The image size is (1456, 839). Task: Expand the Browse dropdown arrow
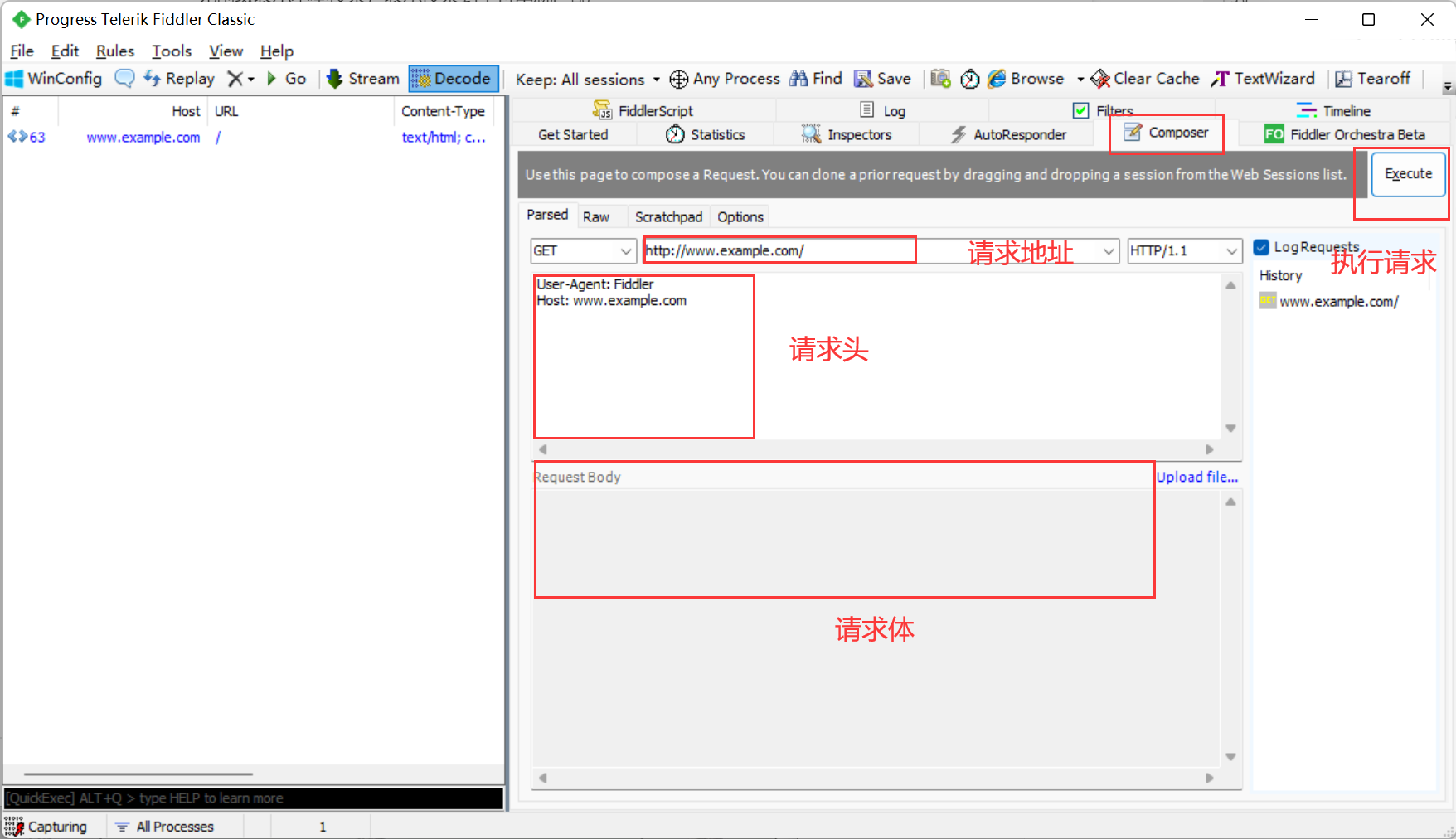point(1080,80)
